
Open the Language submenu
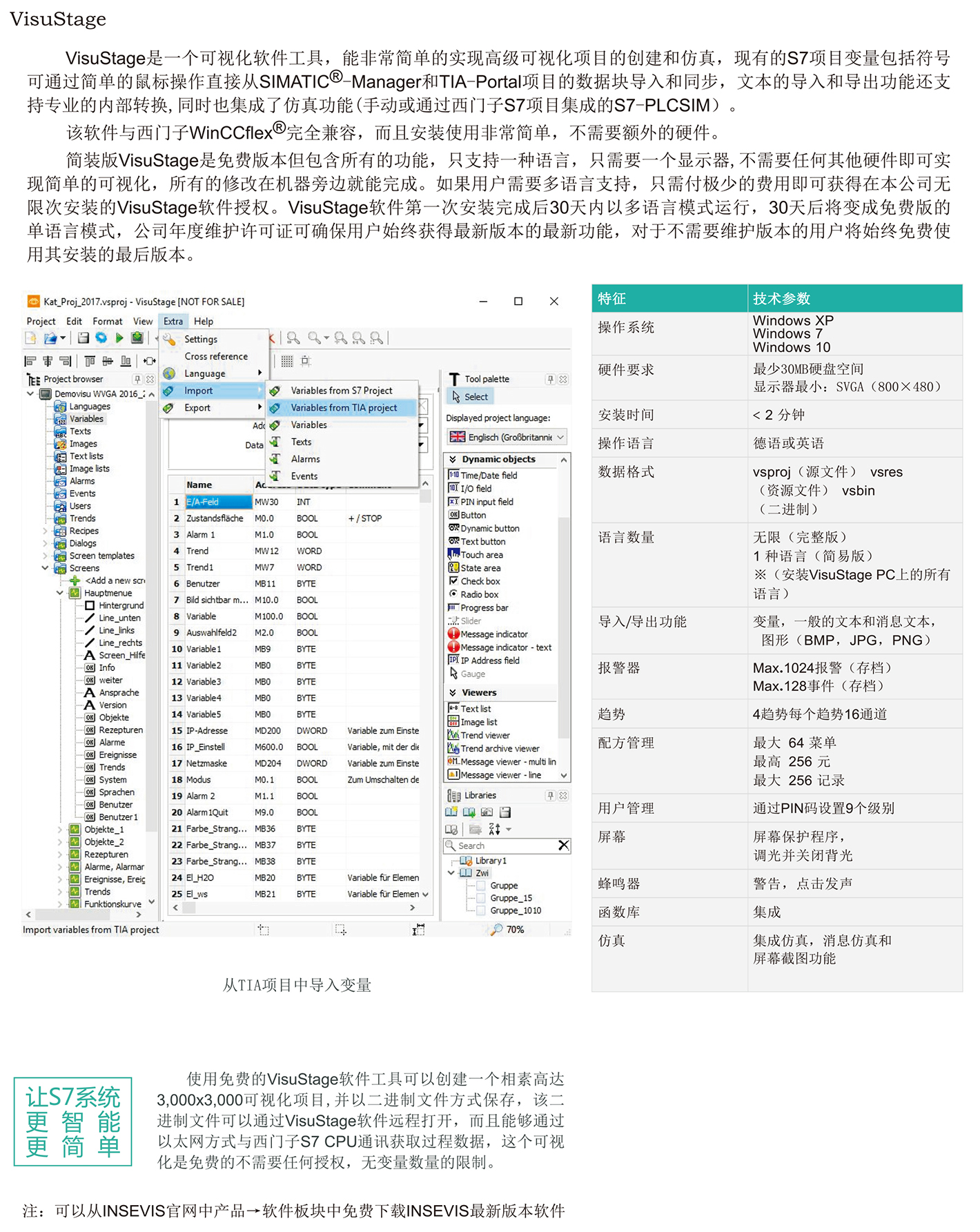(213, 373)
